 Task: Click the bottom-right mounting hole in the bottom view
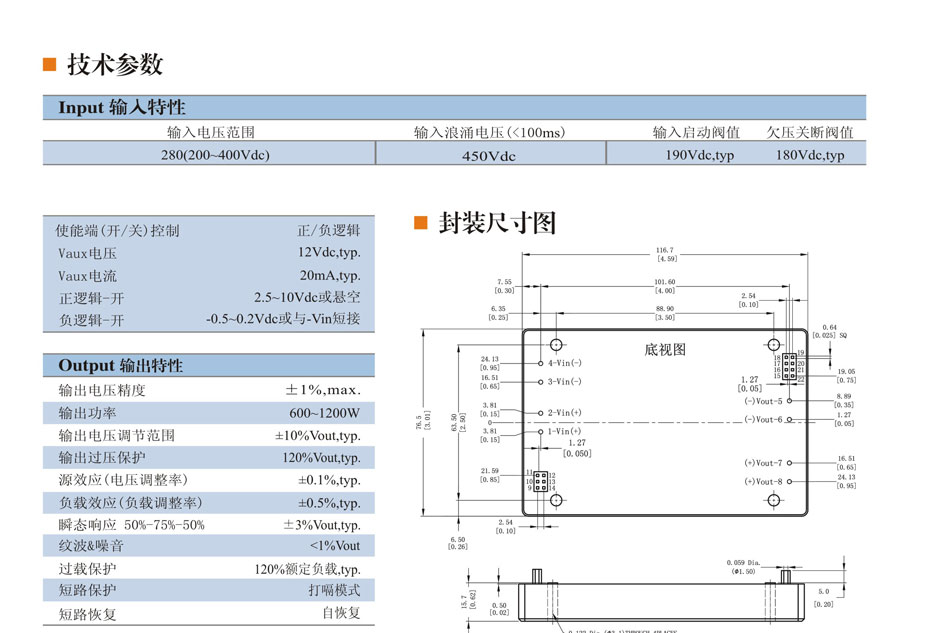coord(773,499)
